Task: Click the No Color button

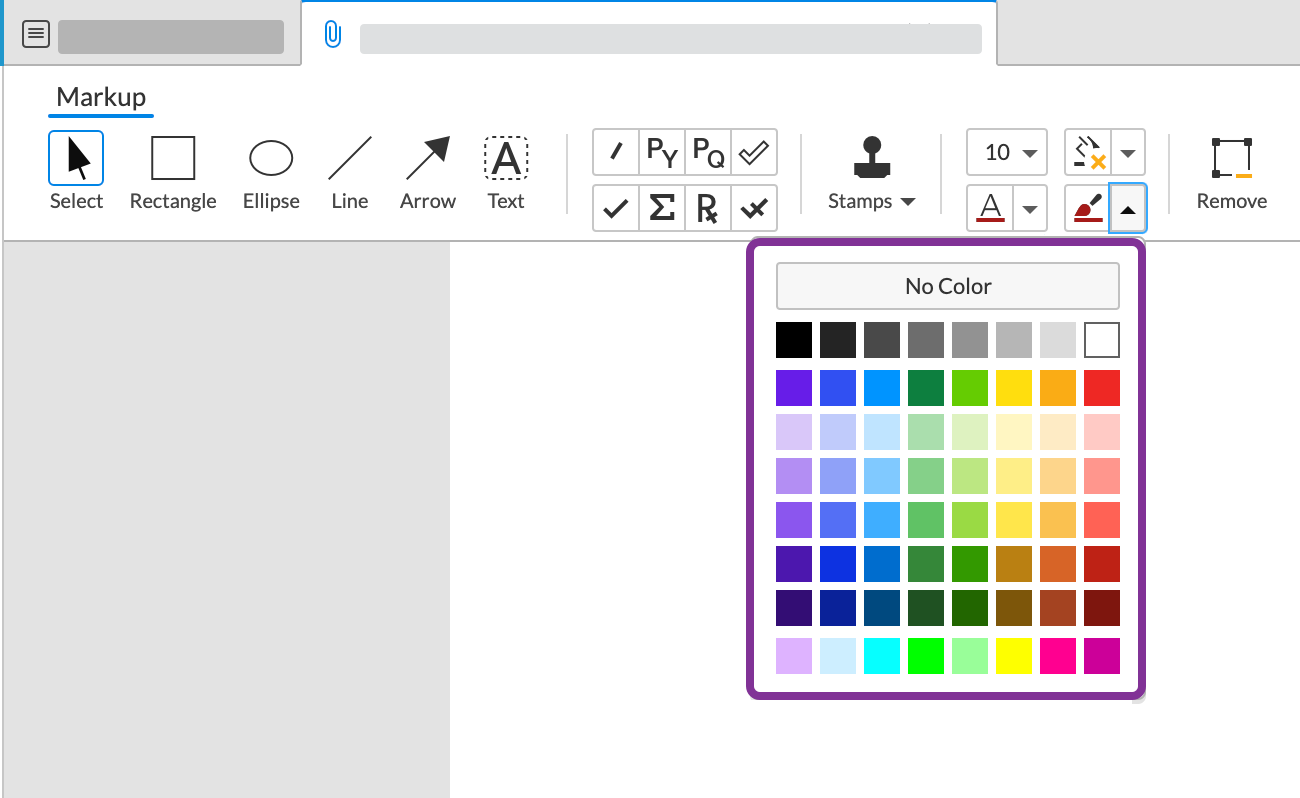Action: (947, 286)
